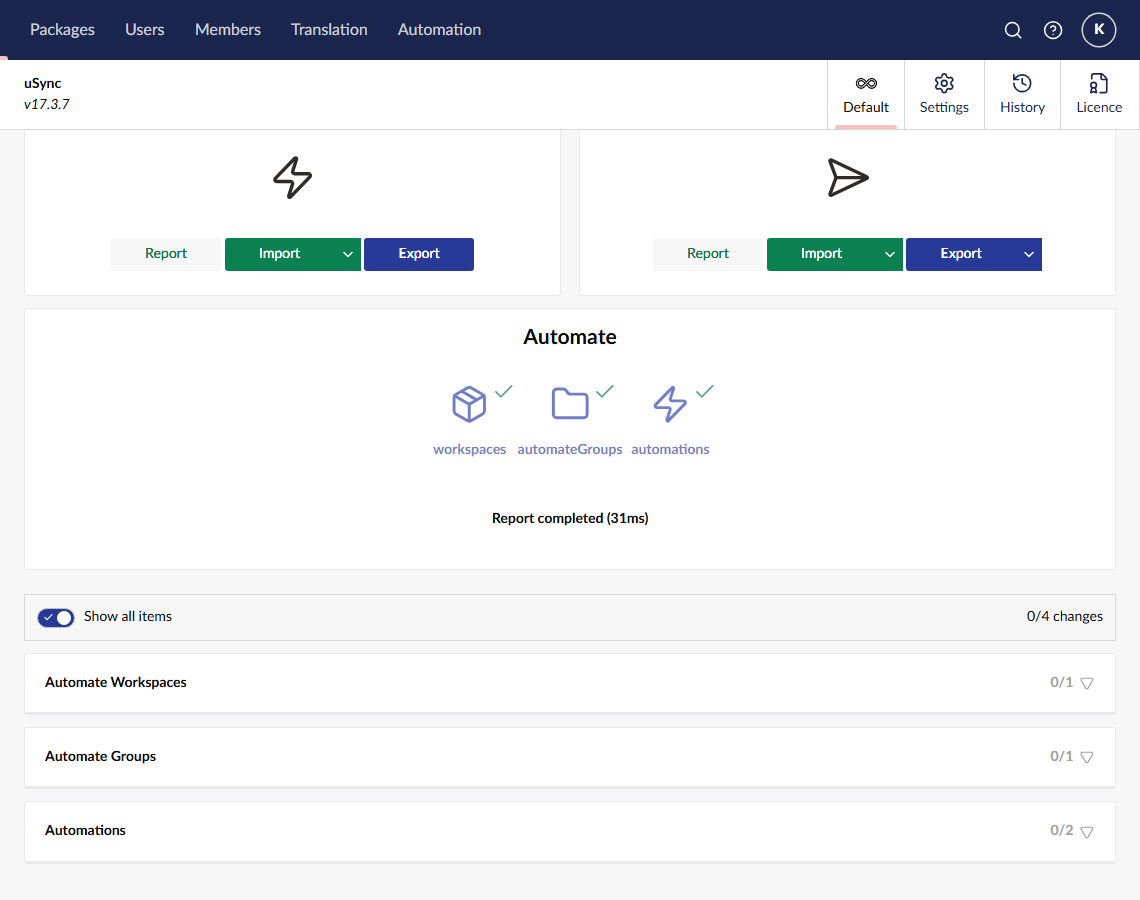Select the automations lightning icon
Viewport: 1140px width, 900px height.
click(x=670, y=404)
